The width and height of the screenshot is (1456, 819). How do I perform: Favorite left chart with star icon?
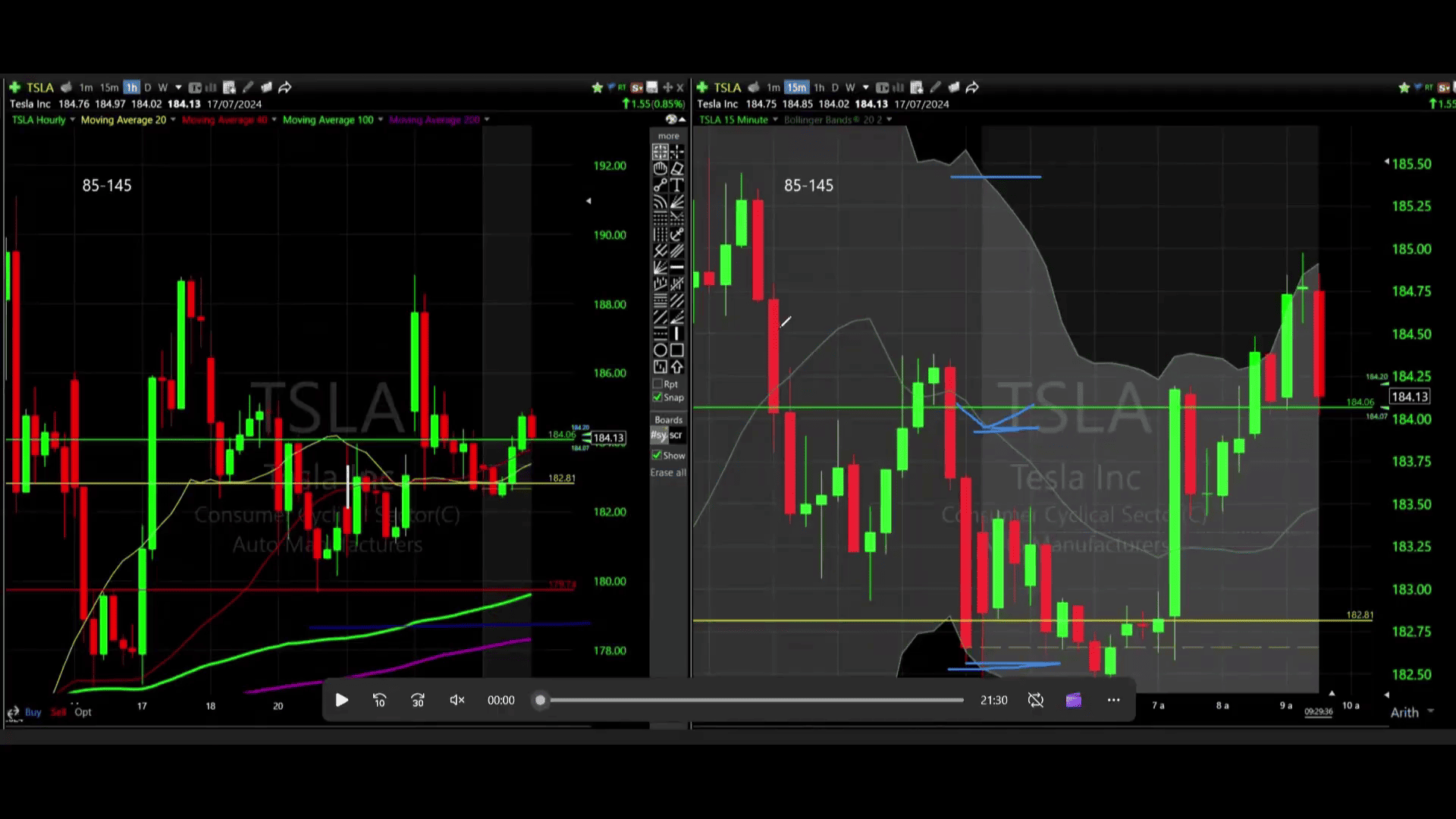pyautogui.click(x=597, y=88)
